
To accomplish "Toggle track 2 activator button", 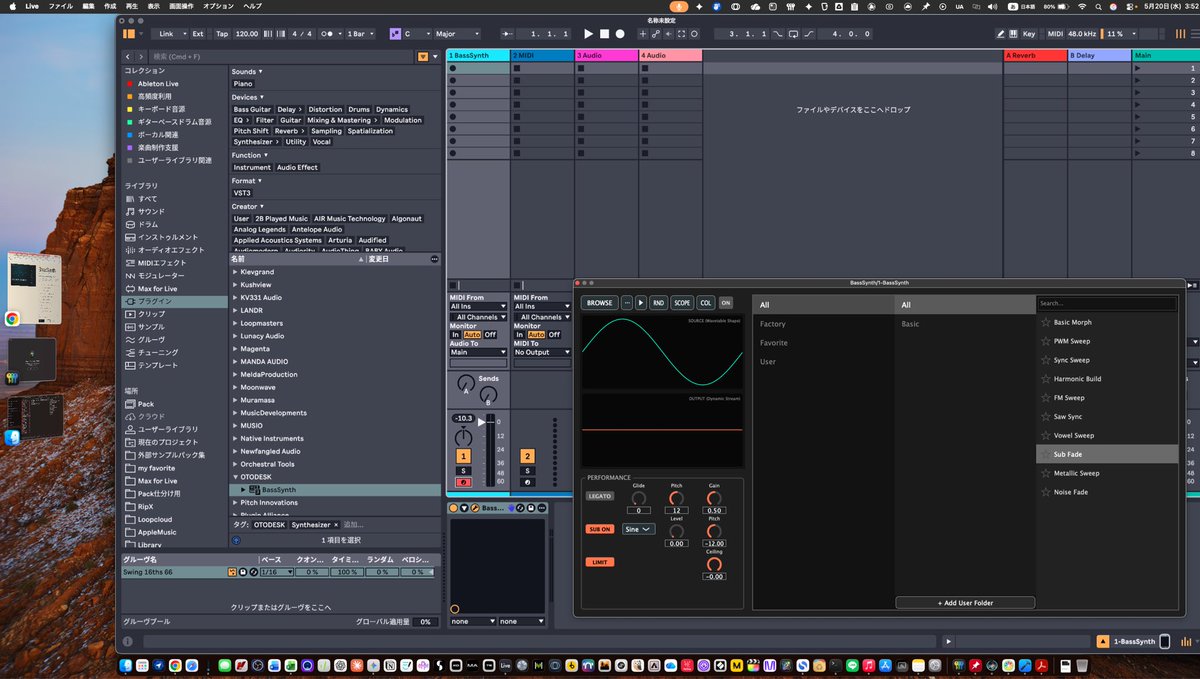I will pos(527,456).
